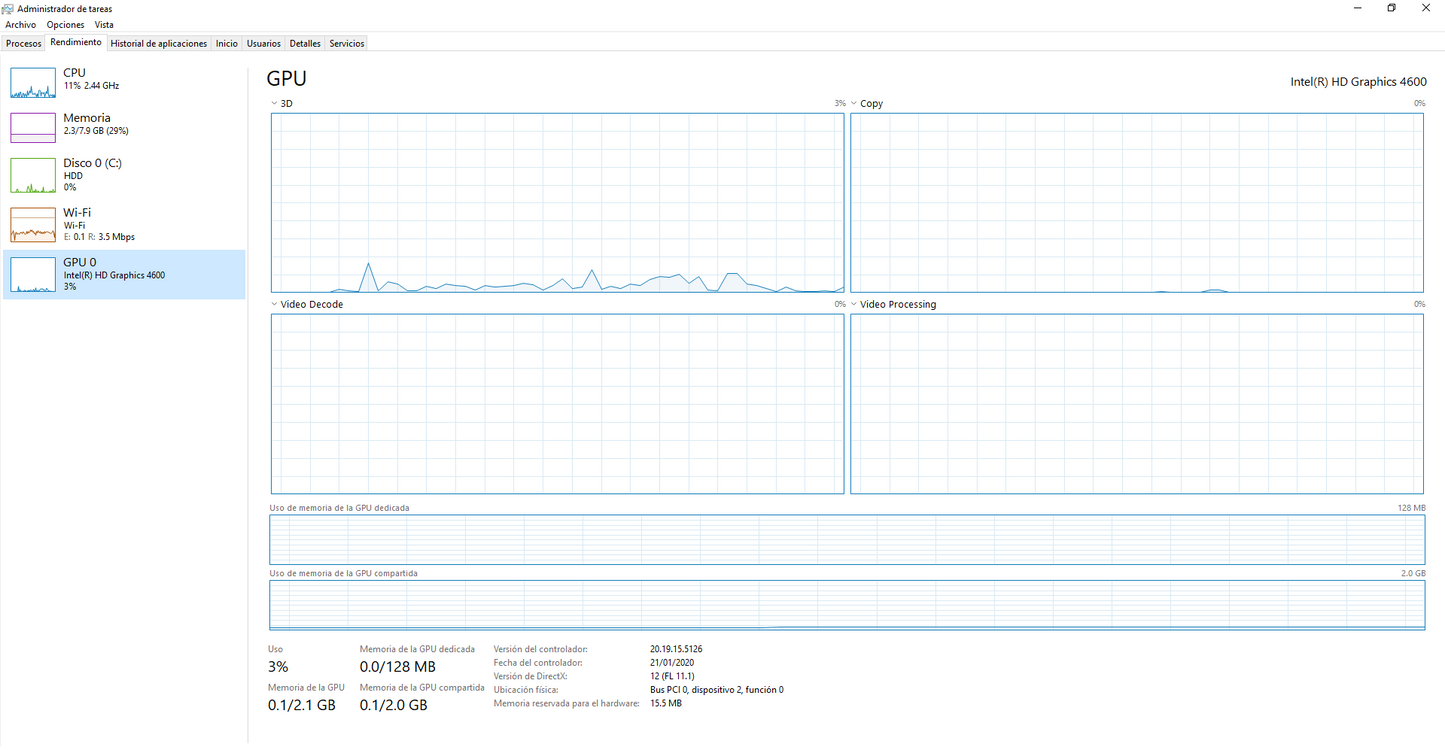Image resolution: width=1445 pixels, height=750 pixels.
Task: Click the Uso 3% value
Action: pos(278,667)
